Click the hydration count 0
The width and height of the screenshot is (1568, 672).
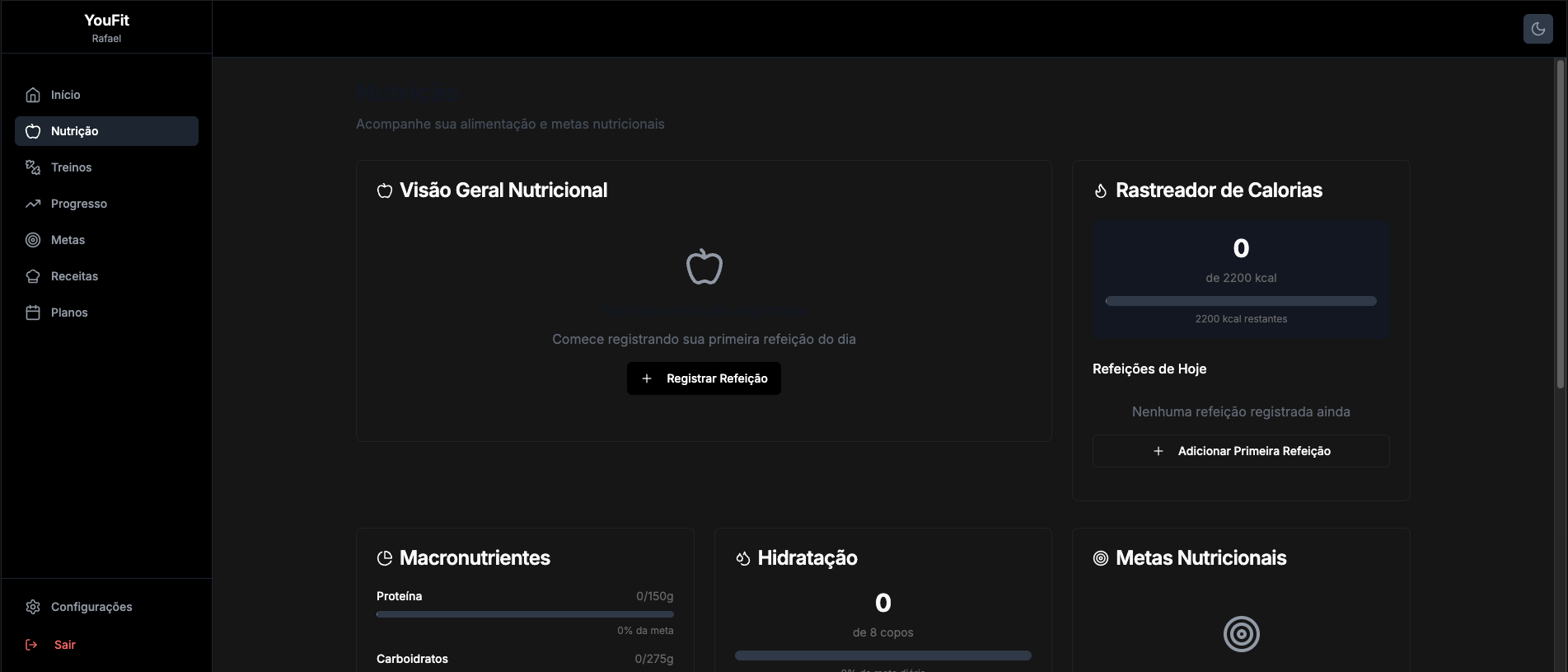[883, 603]
